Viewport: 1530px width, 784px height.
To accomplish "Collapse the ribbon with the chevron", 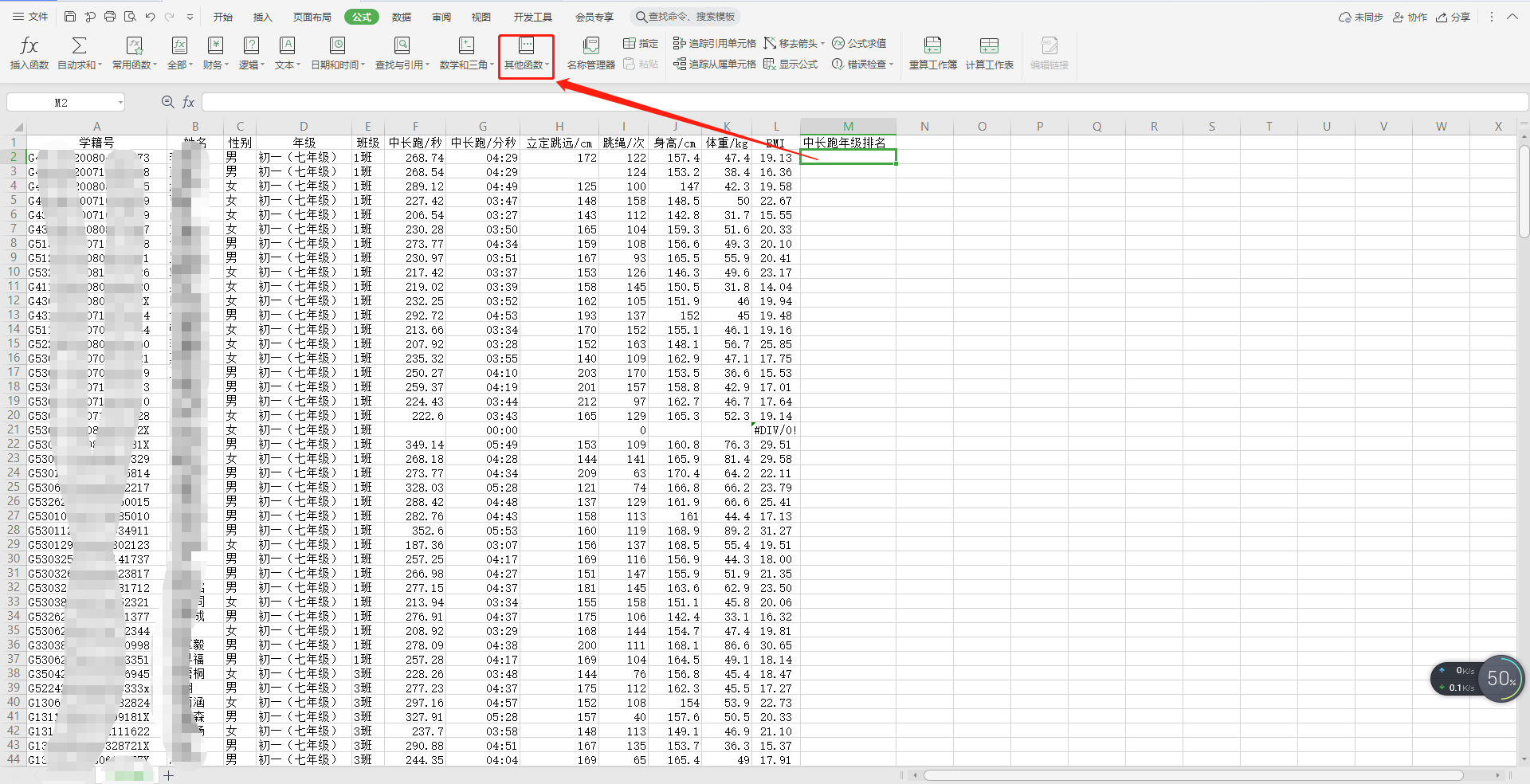I will click(x=1512, y=17).
